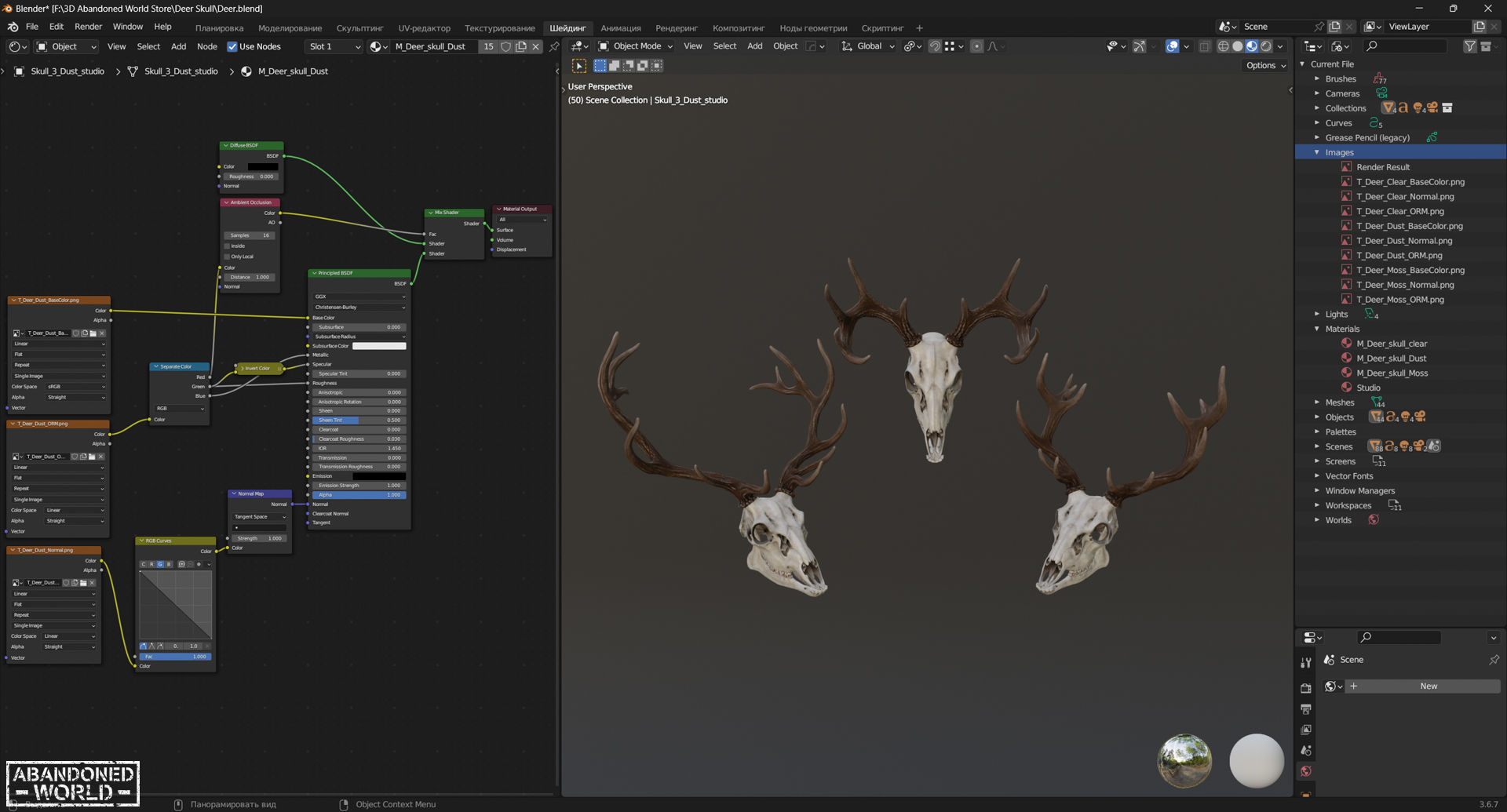
Task: Toggle snapping magnet in viewport header
Action: [x=935, y=46]
